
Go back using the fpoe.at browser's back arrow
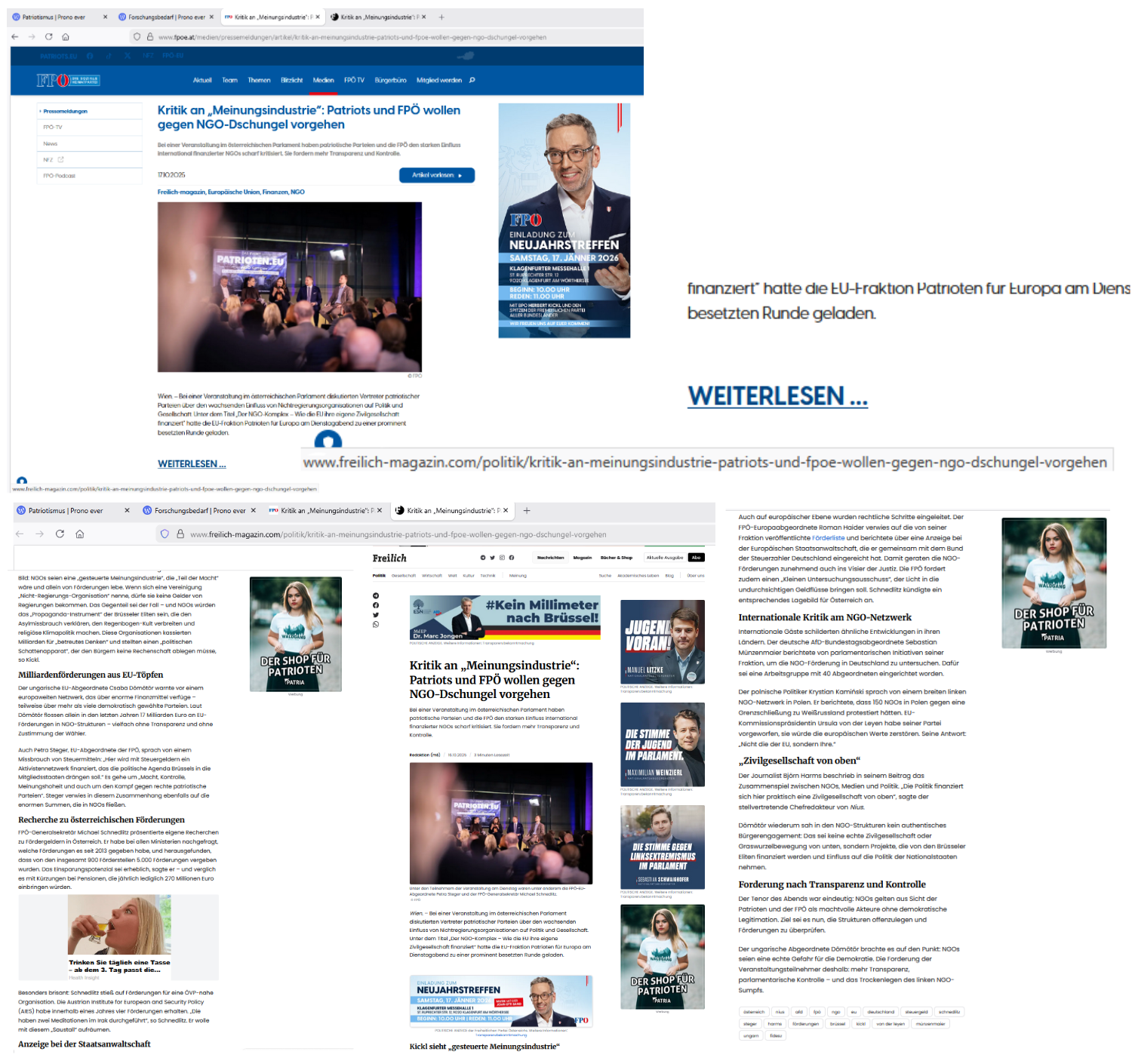click(15, 37)
